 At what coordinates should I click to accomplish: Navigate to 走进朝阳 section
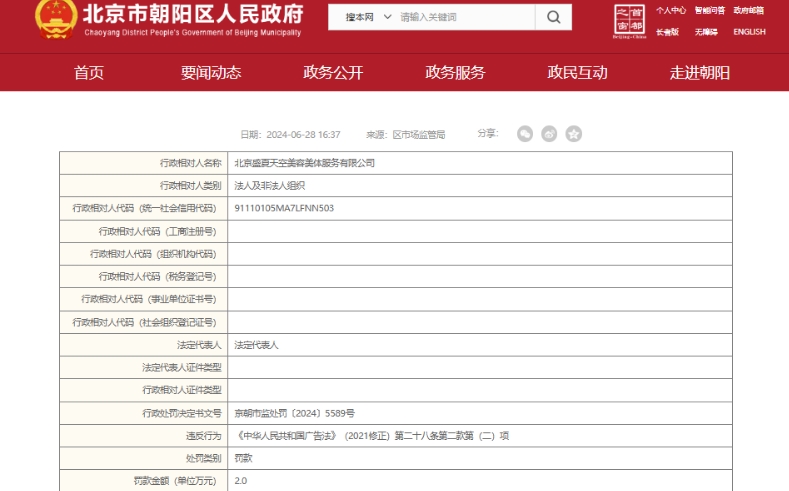[699, 72]
